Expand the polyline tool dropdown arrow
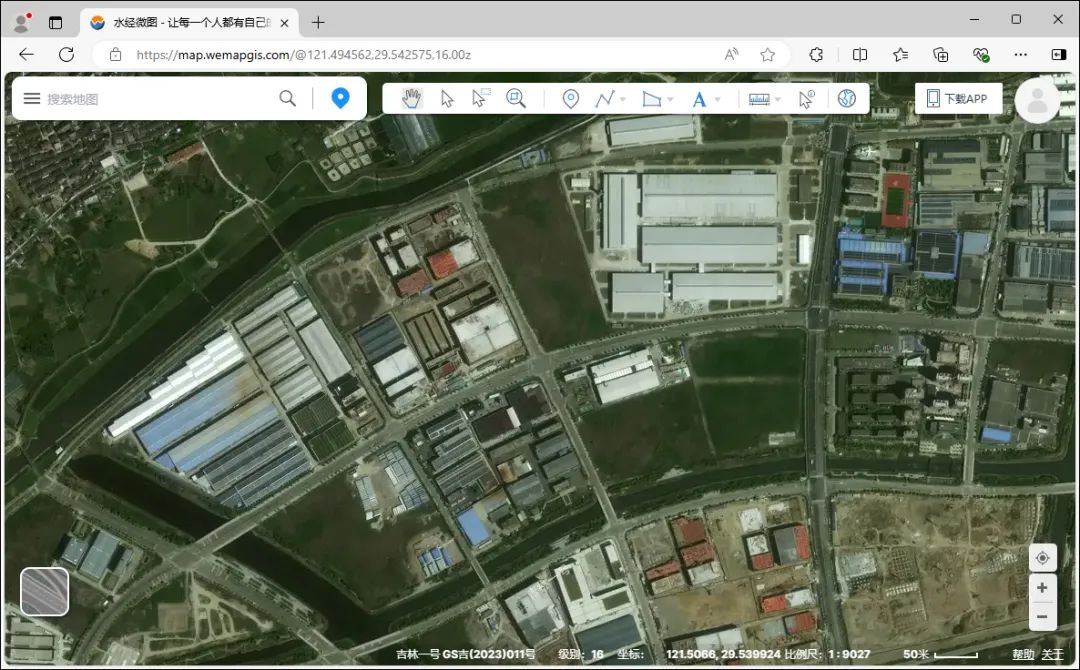This screenshot has height=670, width=1080. click(x=623, y=99)
